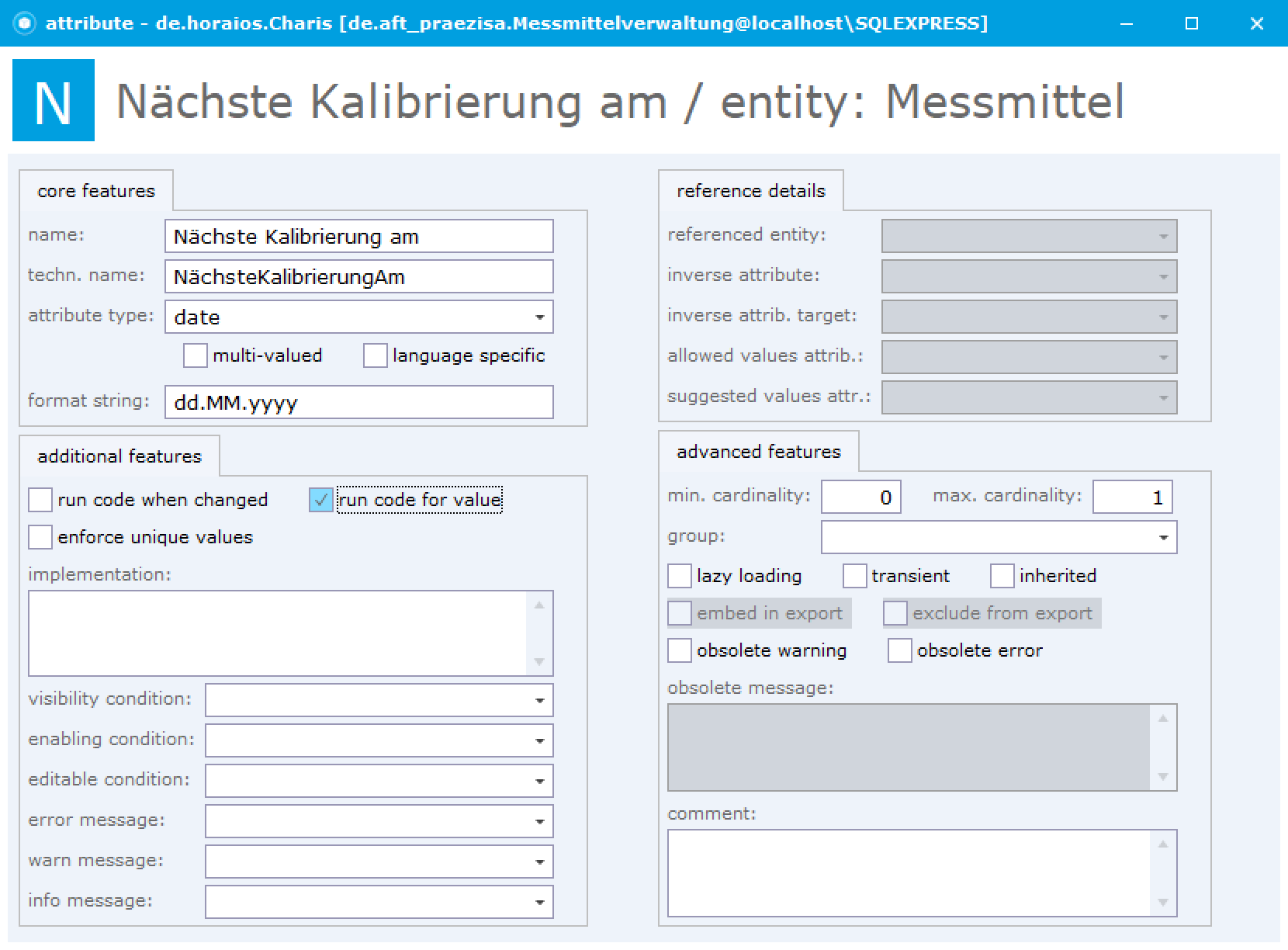Close the attribute window
Image resolution: width=1288 pixels, height=950 pixels.
pyautogui.click(x=1257, y=23)
